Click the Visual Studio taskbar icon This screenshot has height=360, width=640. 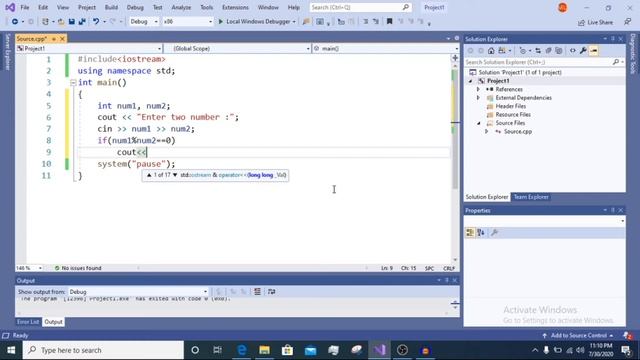379,350
